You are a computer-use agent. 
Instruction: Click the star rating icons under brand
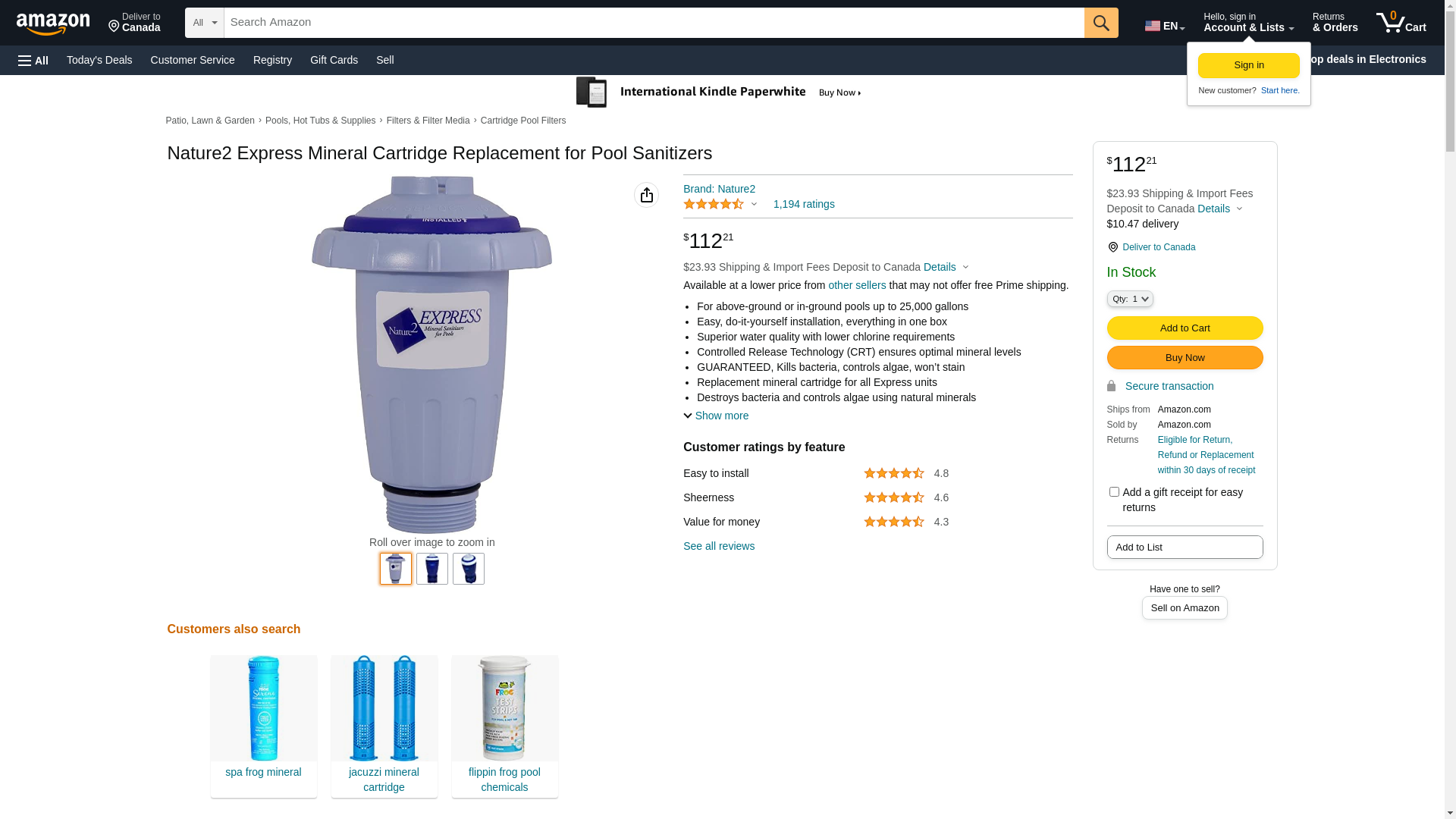coord(714,204)
